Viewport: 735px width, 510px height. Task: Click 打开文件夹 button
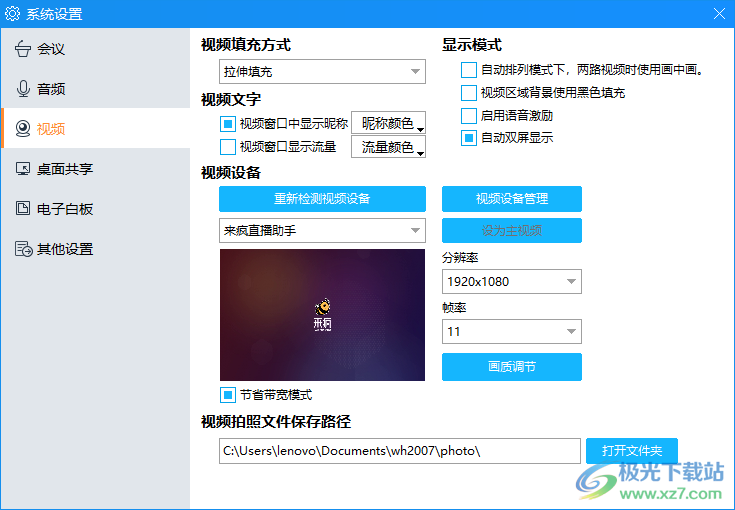tap(632, 451)
